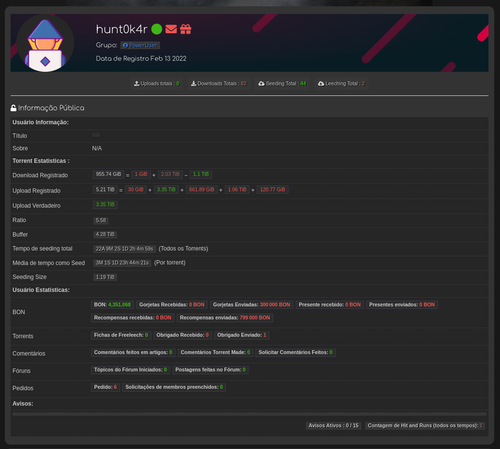Screen dimensions: 500x449
Task: Click the total seeding time value
Action: pyautogui.click(x=124, y=249)
